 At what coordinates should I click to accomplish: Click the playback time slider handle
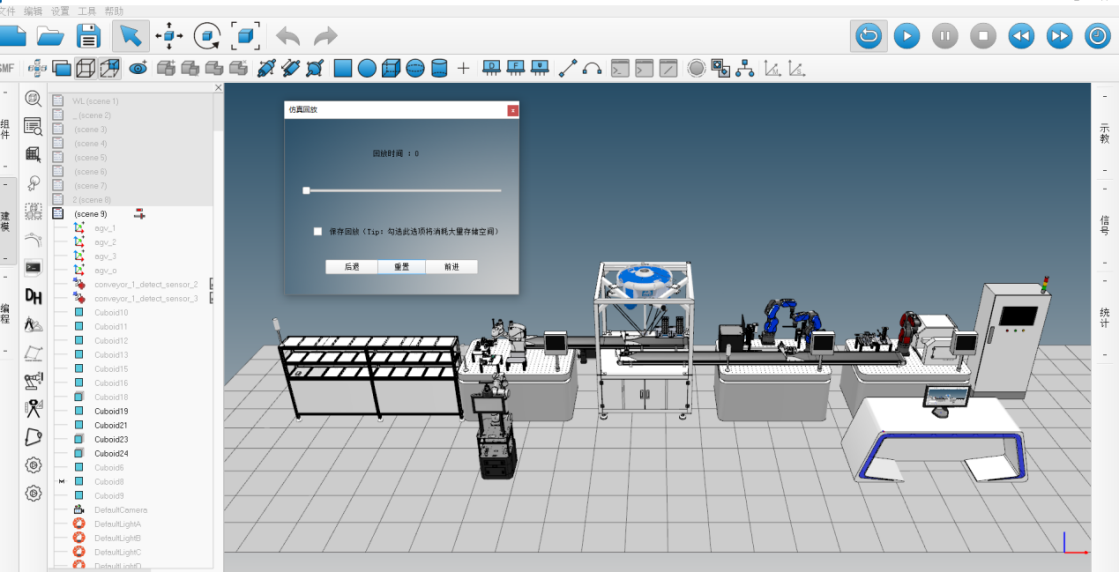point(306,189)
